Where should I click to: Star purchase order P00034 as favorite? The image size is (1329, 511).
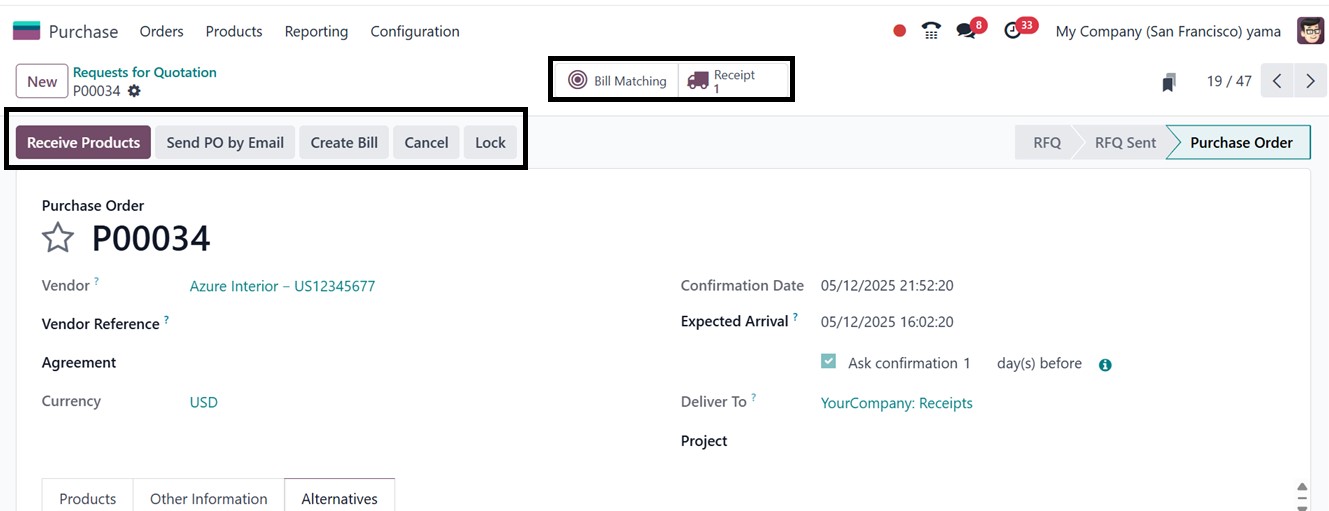pos(58,238)
